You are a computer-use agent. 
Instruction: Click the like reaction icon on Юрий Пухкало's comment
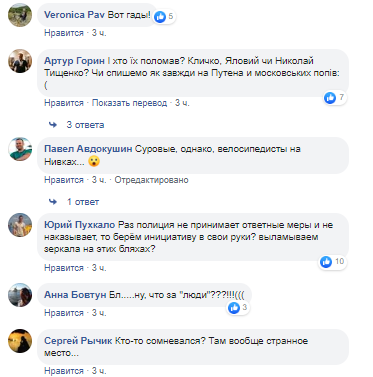pos(326,262)
